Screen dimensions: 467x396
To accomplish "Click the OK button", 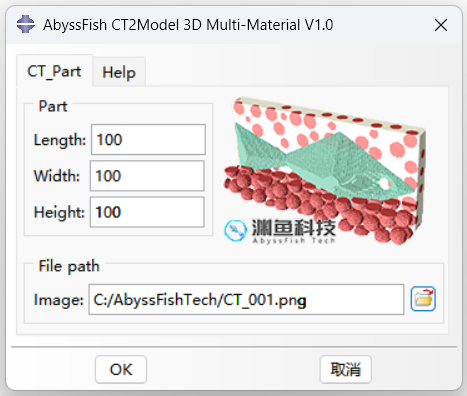I will tap(121, 369).
